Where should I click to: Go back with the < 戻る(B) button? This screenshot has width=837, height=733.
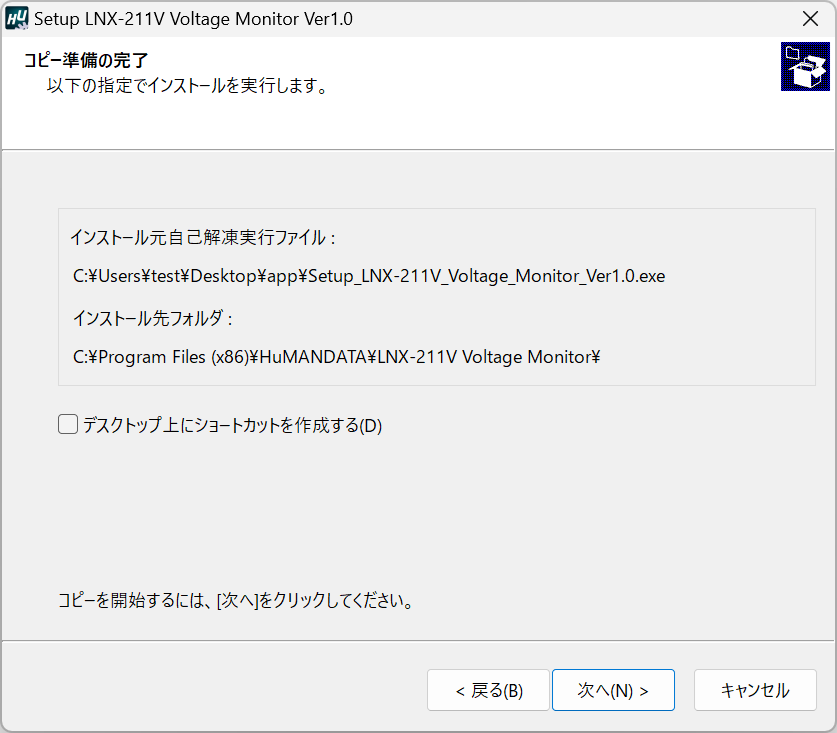488,690
